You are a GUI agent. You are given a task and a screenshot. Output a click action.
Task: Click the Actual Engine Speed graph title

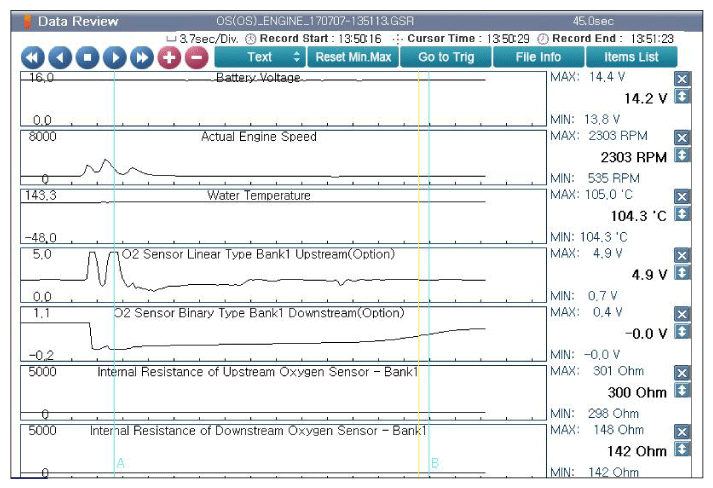click(259, 136)
